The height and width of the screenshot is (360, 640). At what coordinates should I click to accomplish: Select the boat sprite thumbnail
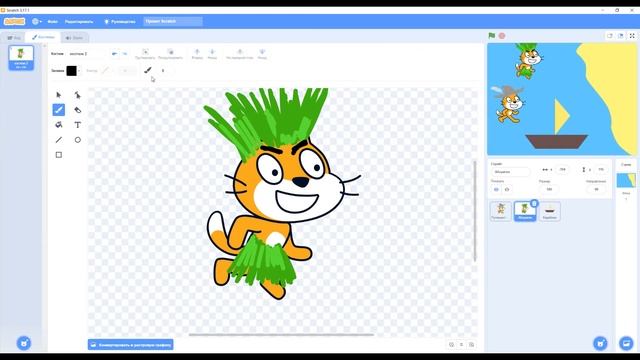coord(549,211)
